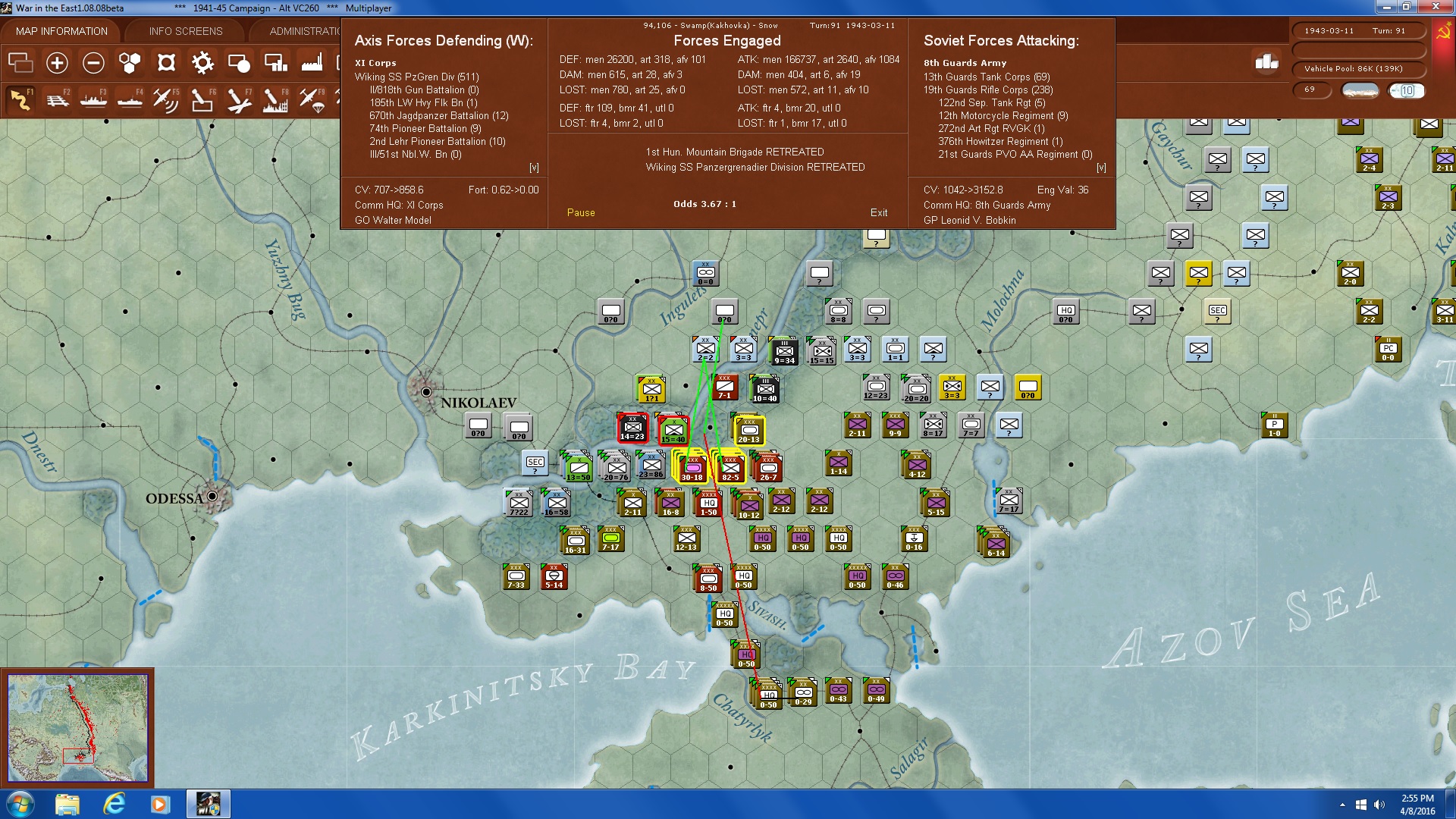Toggle the hexagon grid display
This screenshot has height=819, width=1456.
tap(130, 64)
